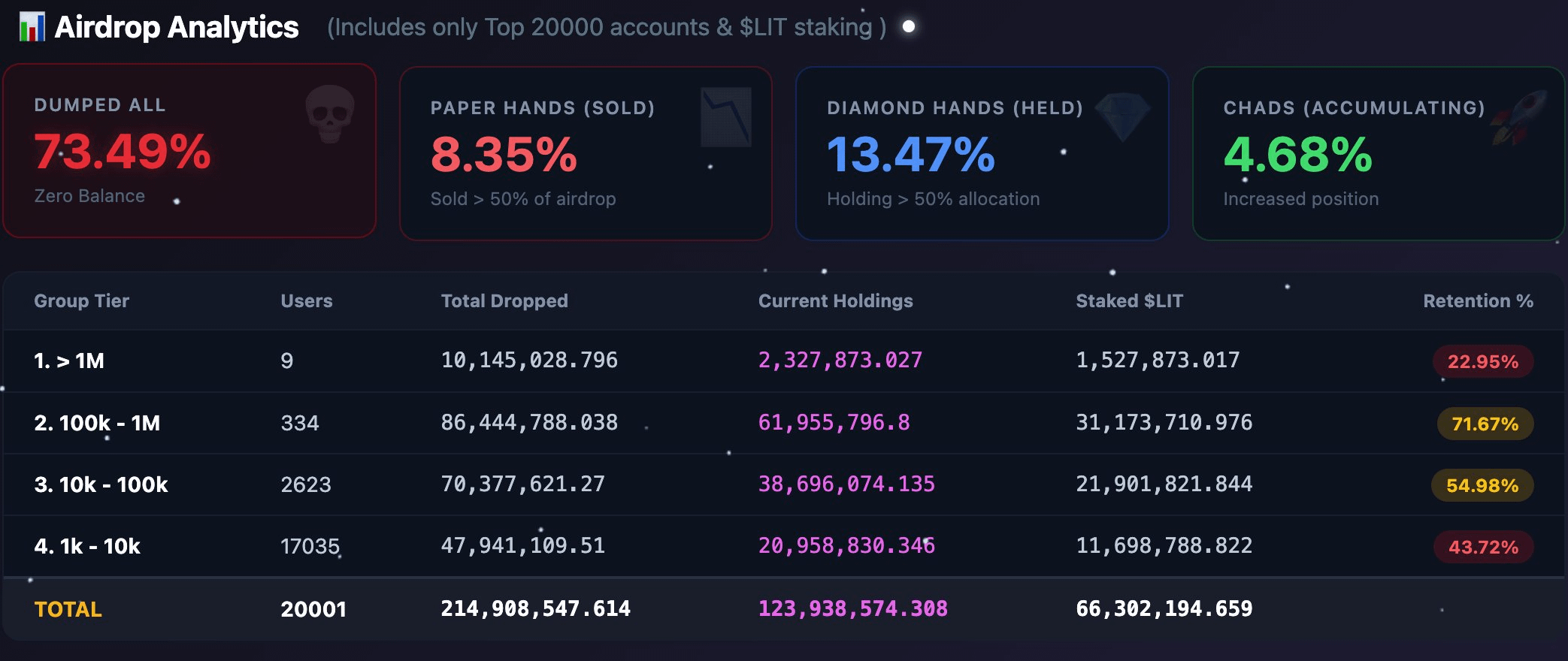Click the 71.67% yellow retention badge

(1485, 424)
